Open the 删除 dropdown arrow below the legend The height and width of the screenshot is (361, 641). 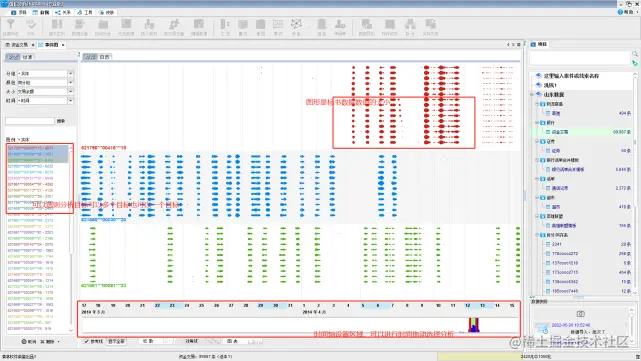[x=59, y=341]
